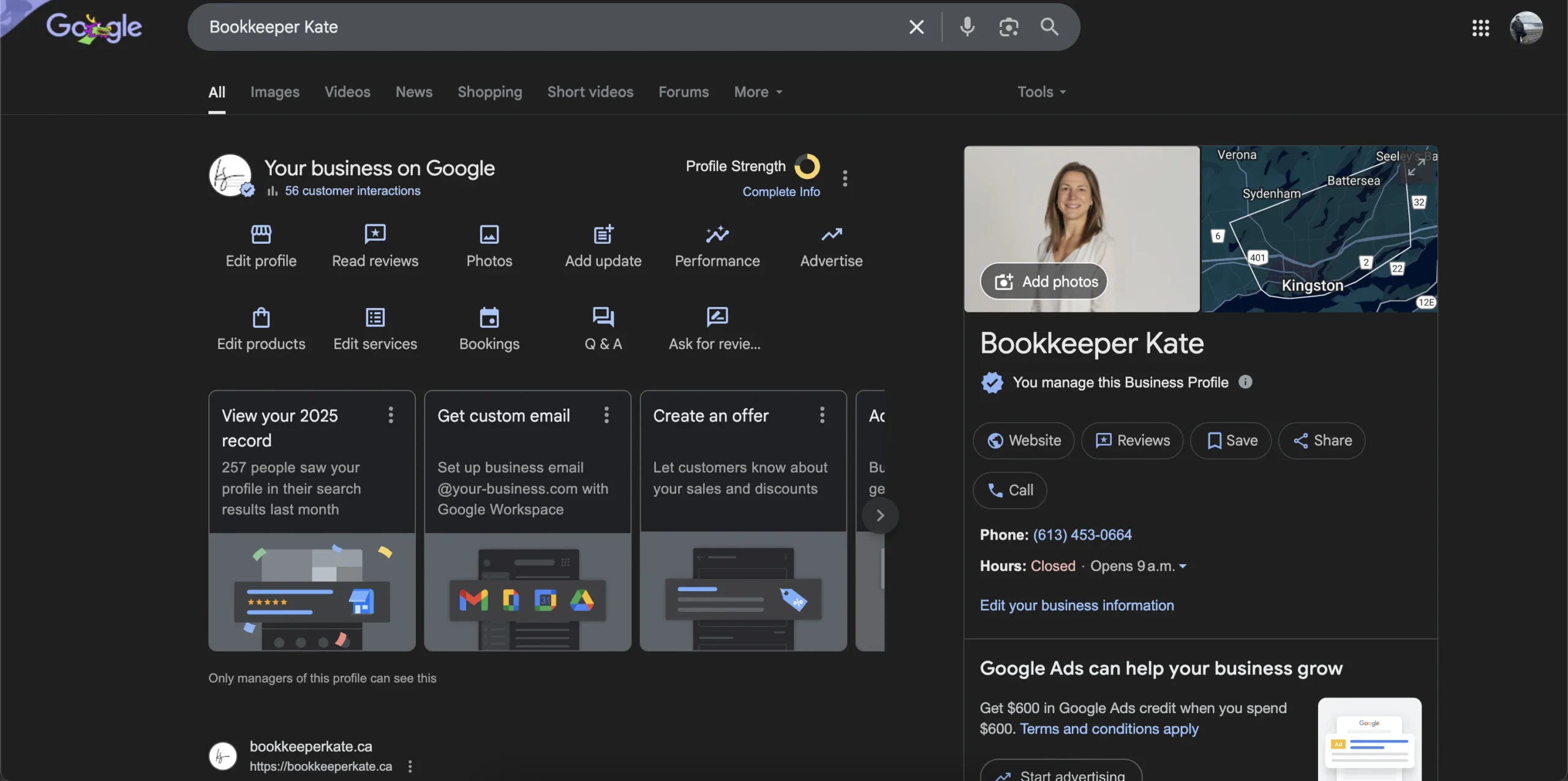Image resolution: width=1568 pixels, height=781 pixels.
Task: Open the Bookings calendar icon
Action: click(489, 317)
